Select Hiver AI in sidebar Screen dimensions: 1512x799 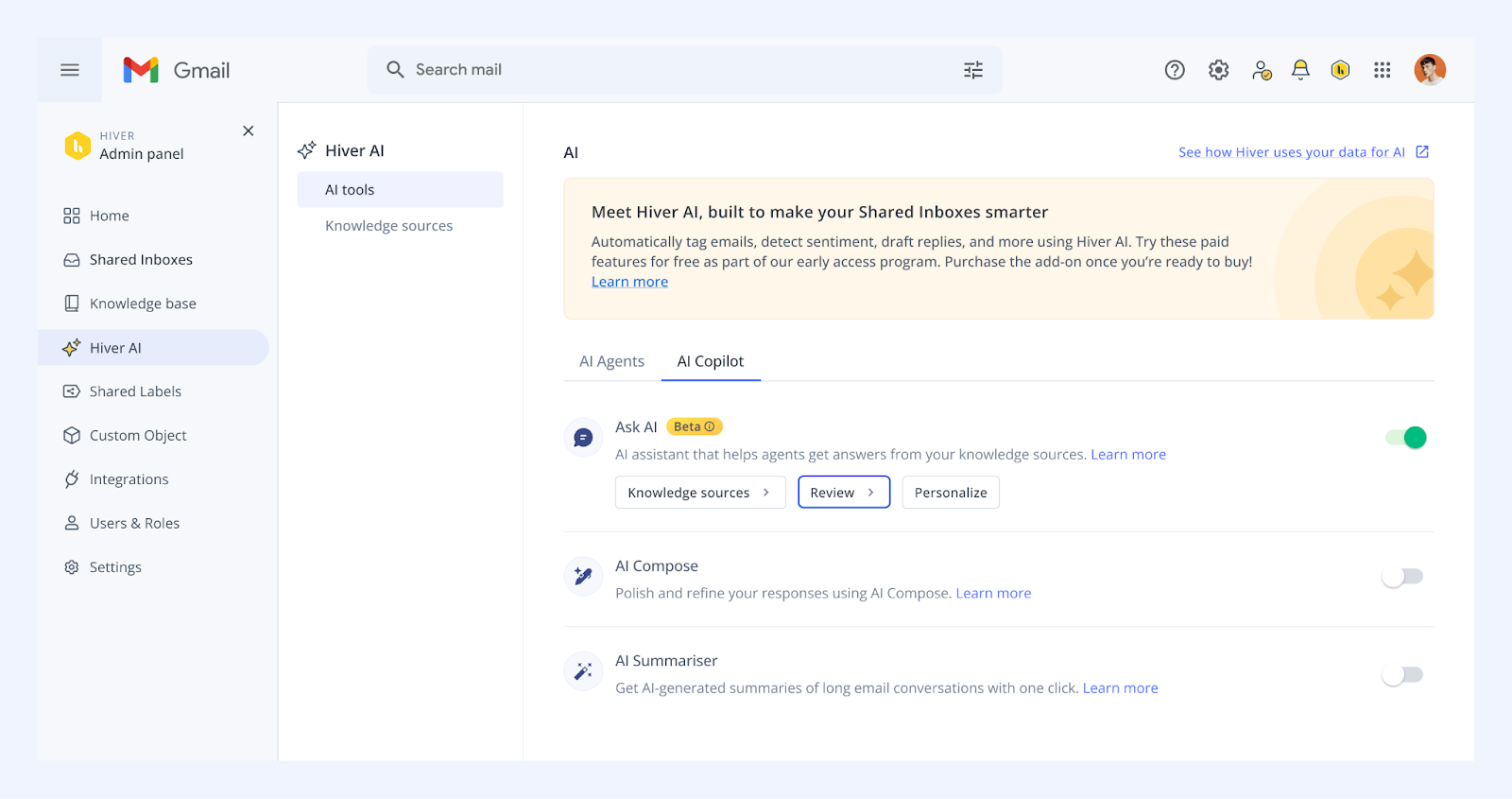153,348
